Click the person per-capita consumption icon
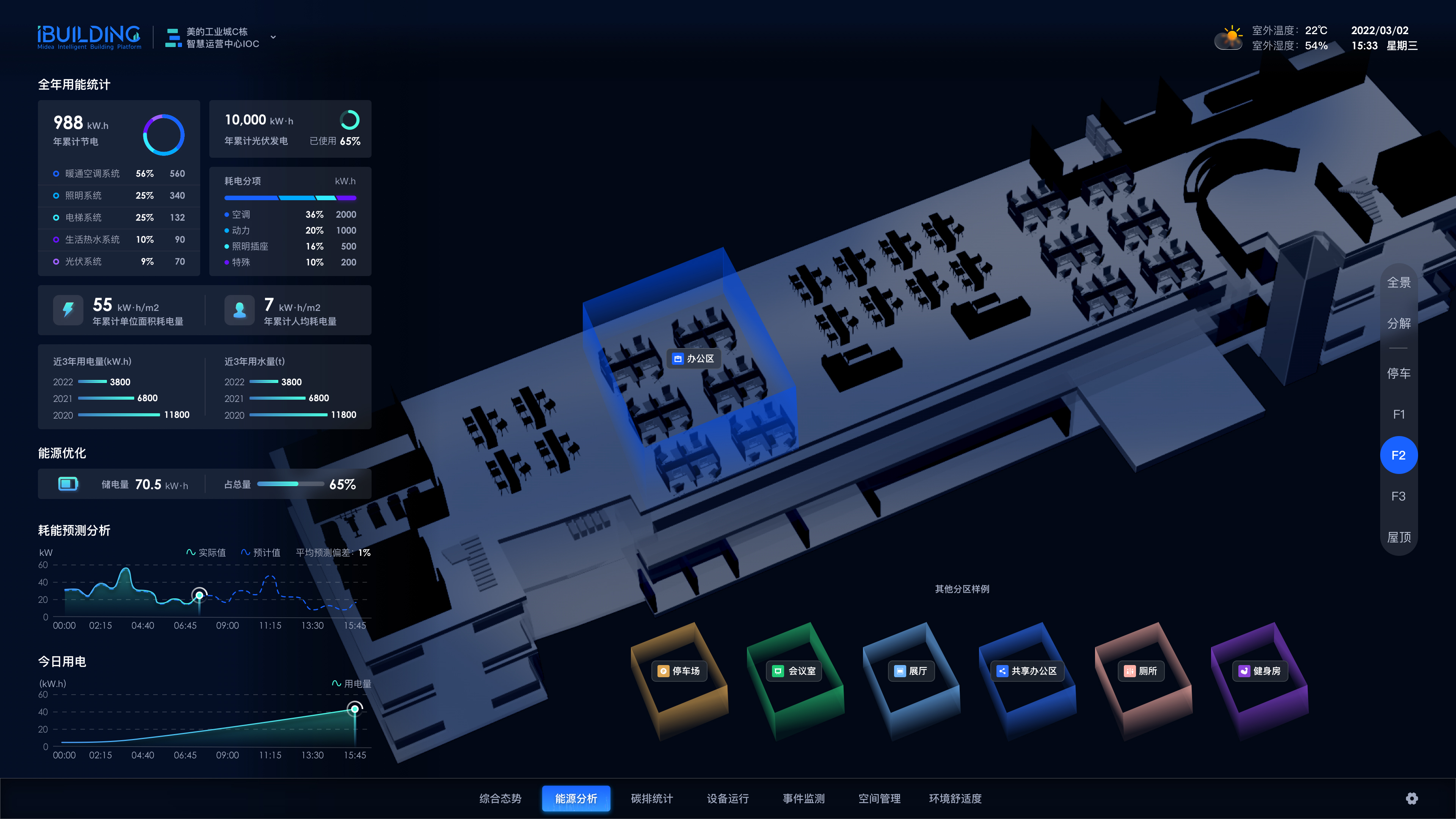Screen dimensions: 1456x819 239,310
